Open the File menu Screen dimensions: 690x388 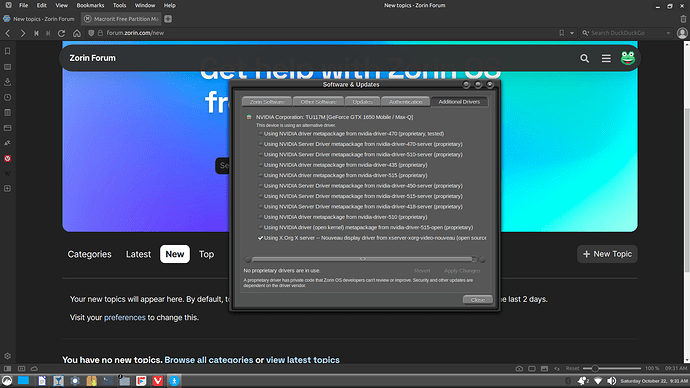(23, 5)
